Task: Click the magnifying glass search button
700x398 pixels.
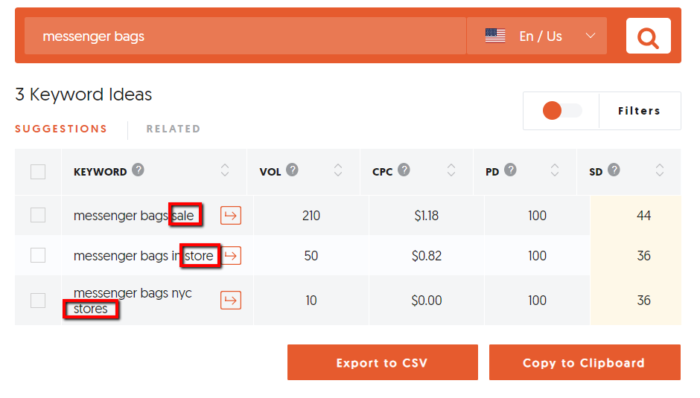Action: click(648, 36)
